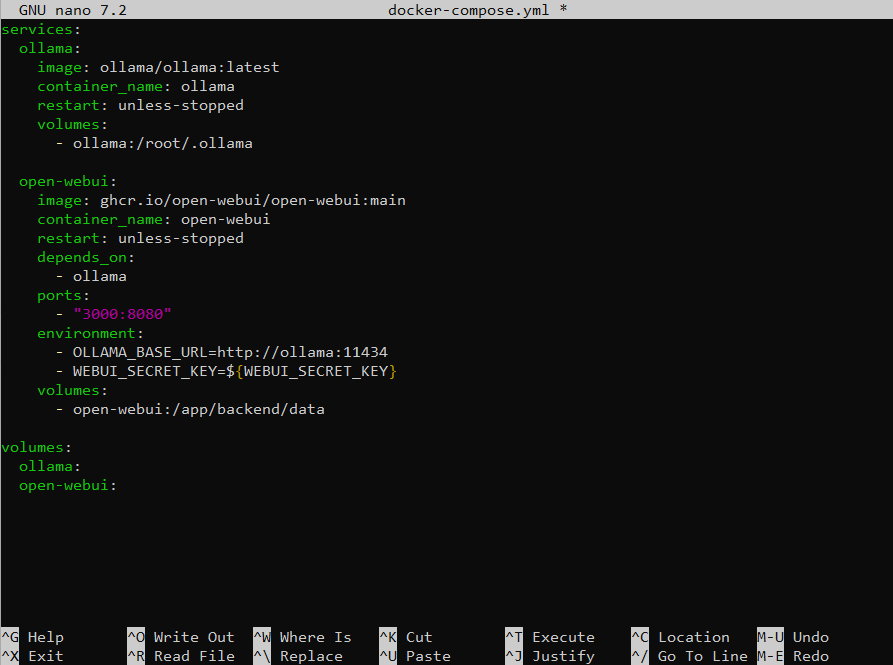Viewport: 893px width, 665px height.
Task: Click the ^O Write Out shortcut
Action: [181, 637]
